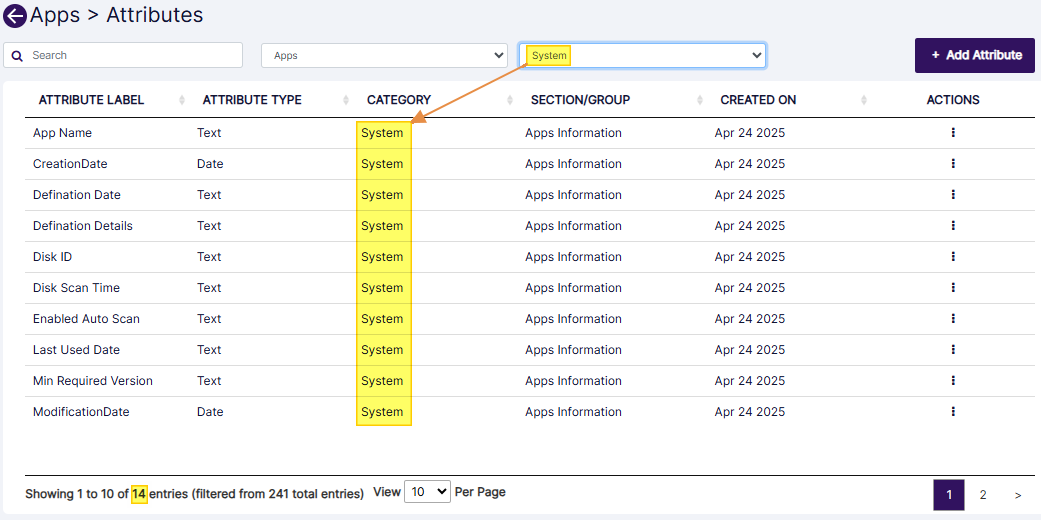1041x520 pixels.
Task: Click the Add Attribute button
Action: click(975, 55)
